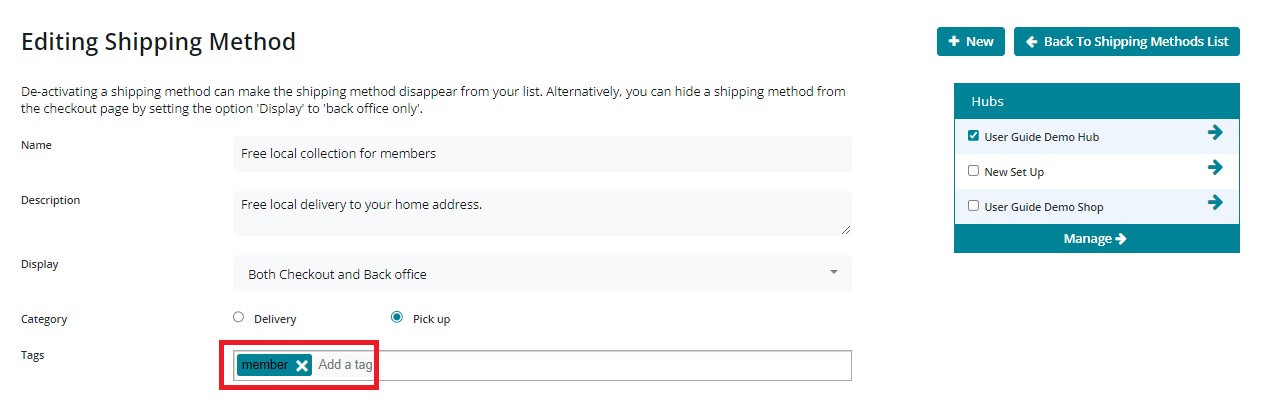Check the New Set Up checkbox
1262x407 pixels.
973,171
